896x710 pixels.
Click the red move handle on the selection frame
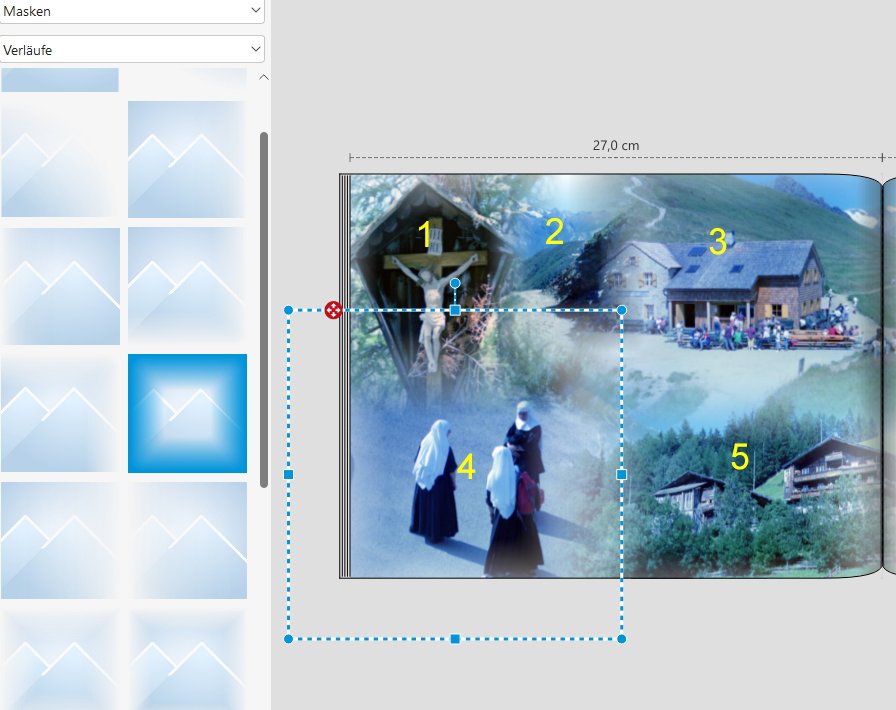tap(333, 310)
